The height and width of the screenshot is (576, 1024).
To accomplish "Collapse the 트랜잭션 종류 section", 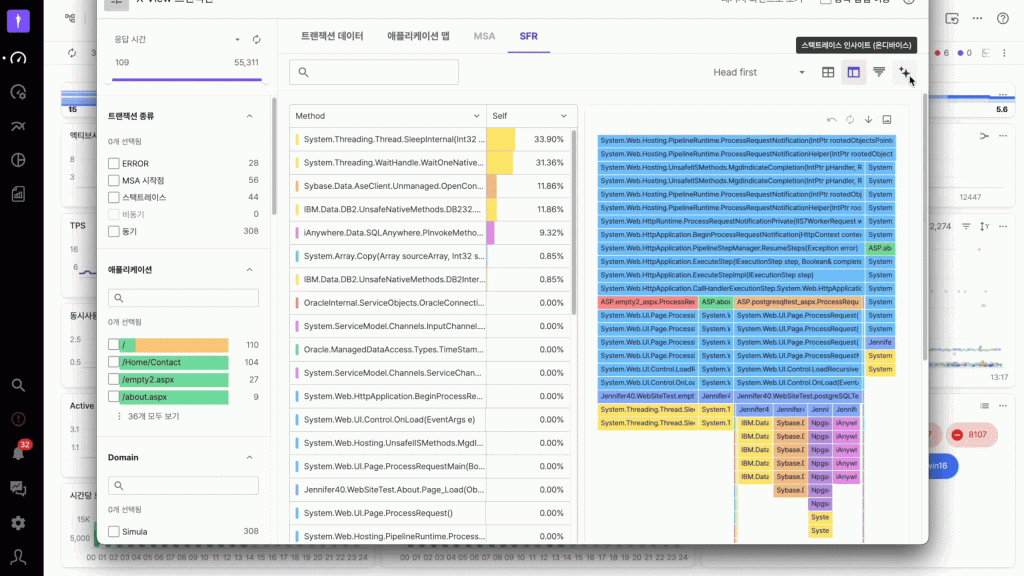I will tap(249, 116).
